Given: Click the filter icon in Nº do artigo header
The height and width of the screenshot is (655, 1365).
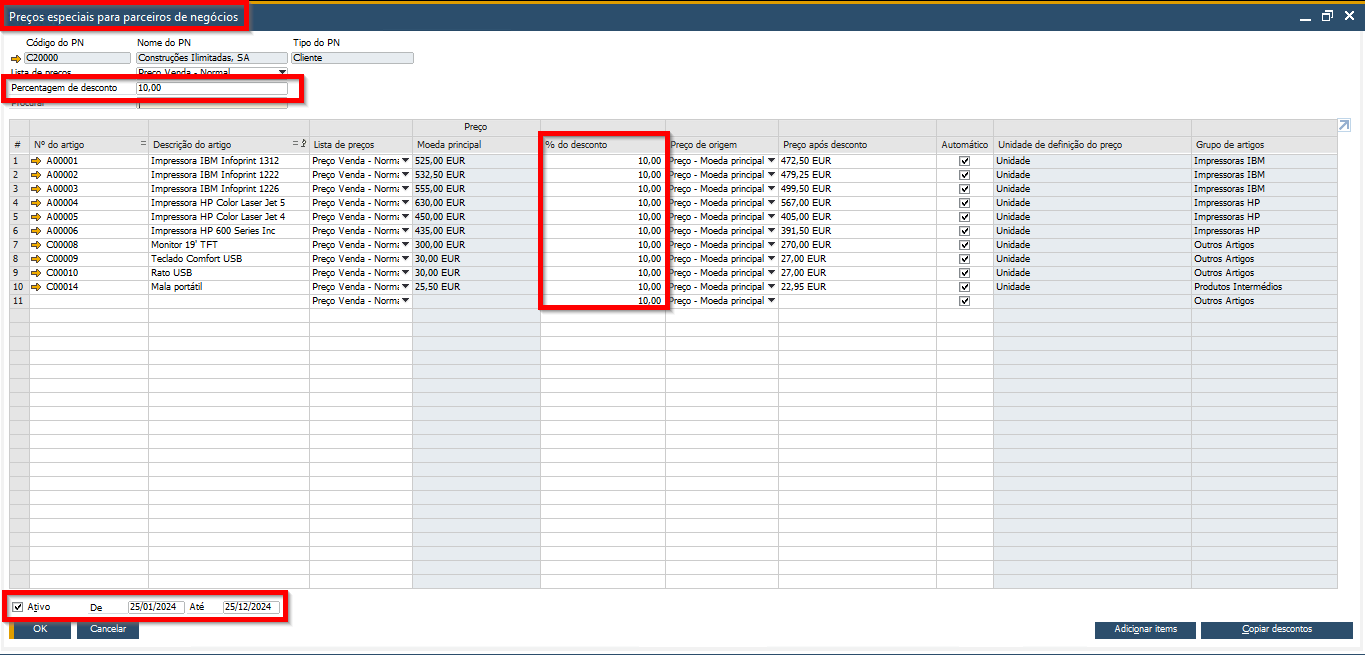Looking at the screenshot, I should 143,144.
